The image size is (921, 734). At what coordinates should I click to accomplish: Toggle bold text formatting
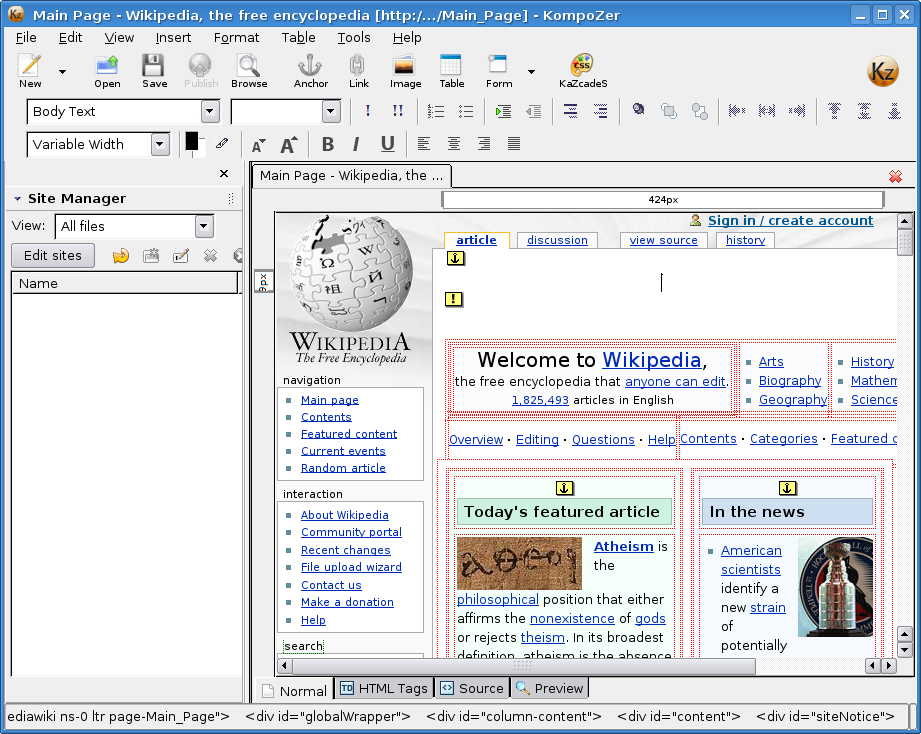coord(327,145)
